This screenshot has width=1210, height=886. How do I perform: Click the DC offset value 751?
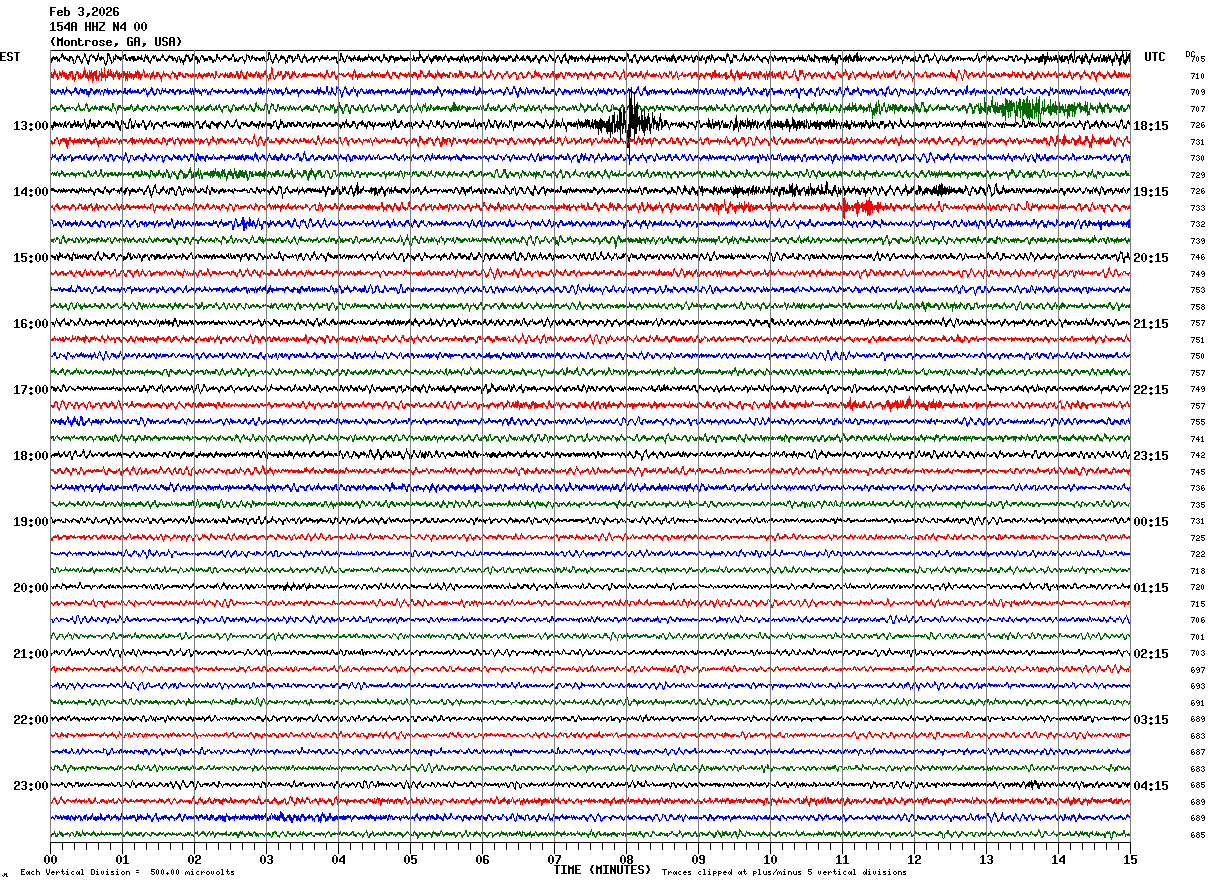(1197, 340)
